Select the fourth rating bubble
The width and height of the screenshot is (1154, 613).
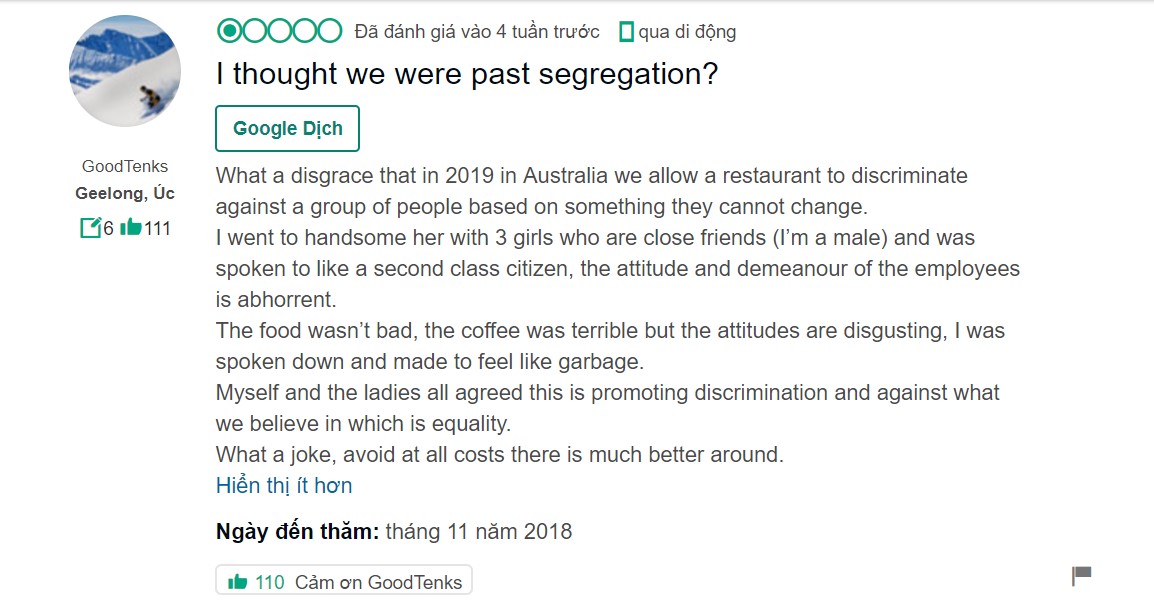pyautogui.click(x=305, y=31)
